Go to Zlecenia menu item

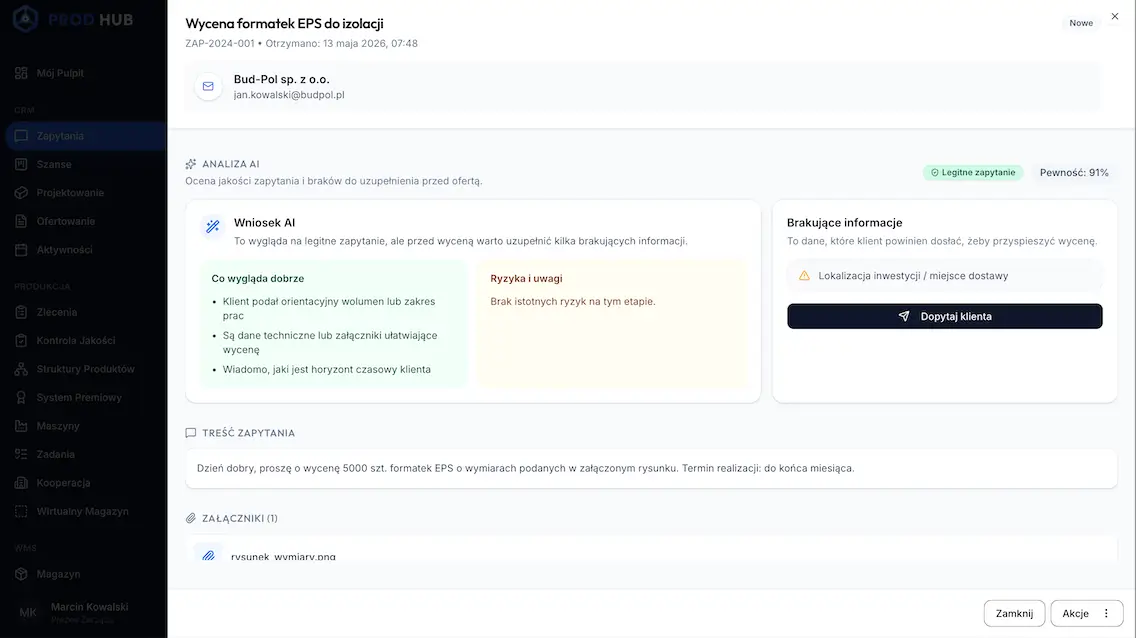click(57, 312)
